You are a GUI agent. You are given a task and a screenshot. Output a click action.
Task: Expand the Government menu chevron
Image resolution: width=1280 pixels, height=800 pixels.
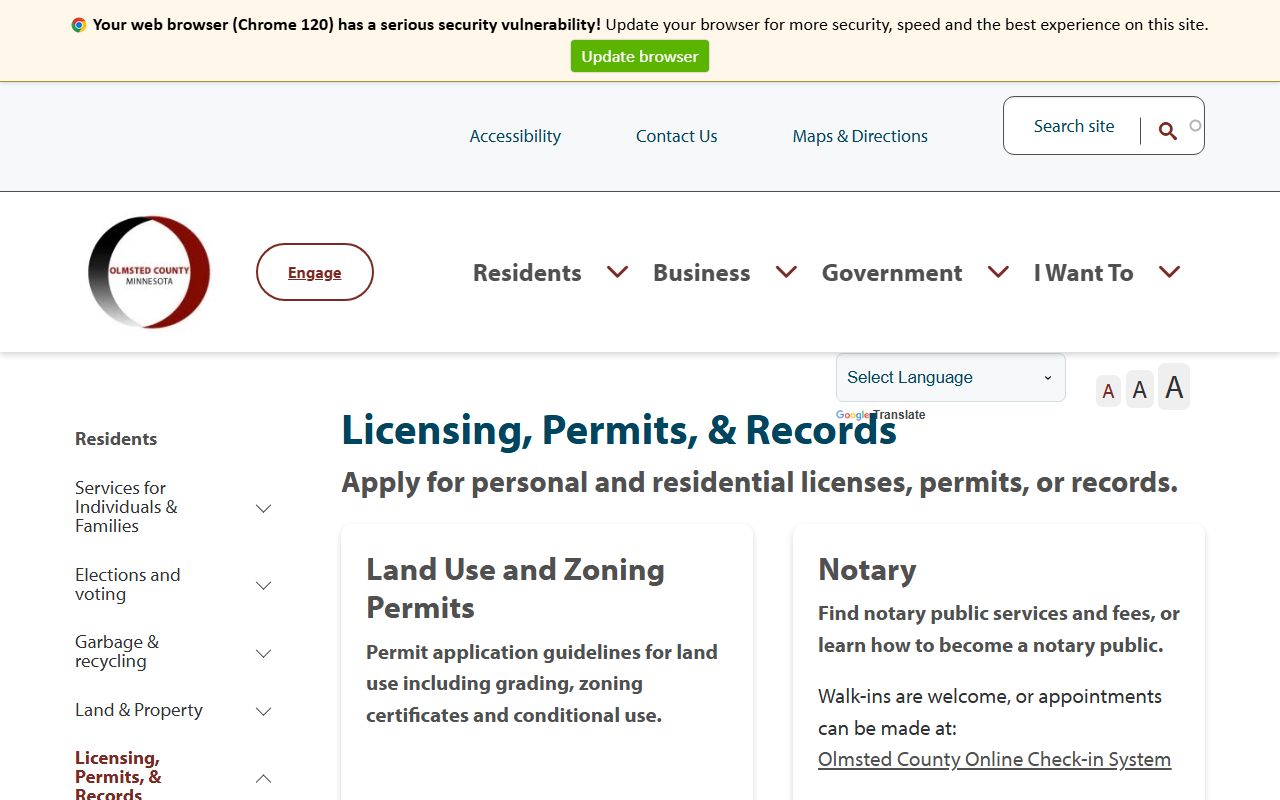(998, 272)
